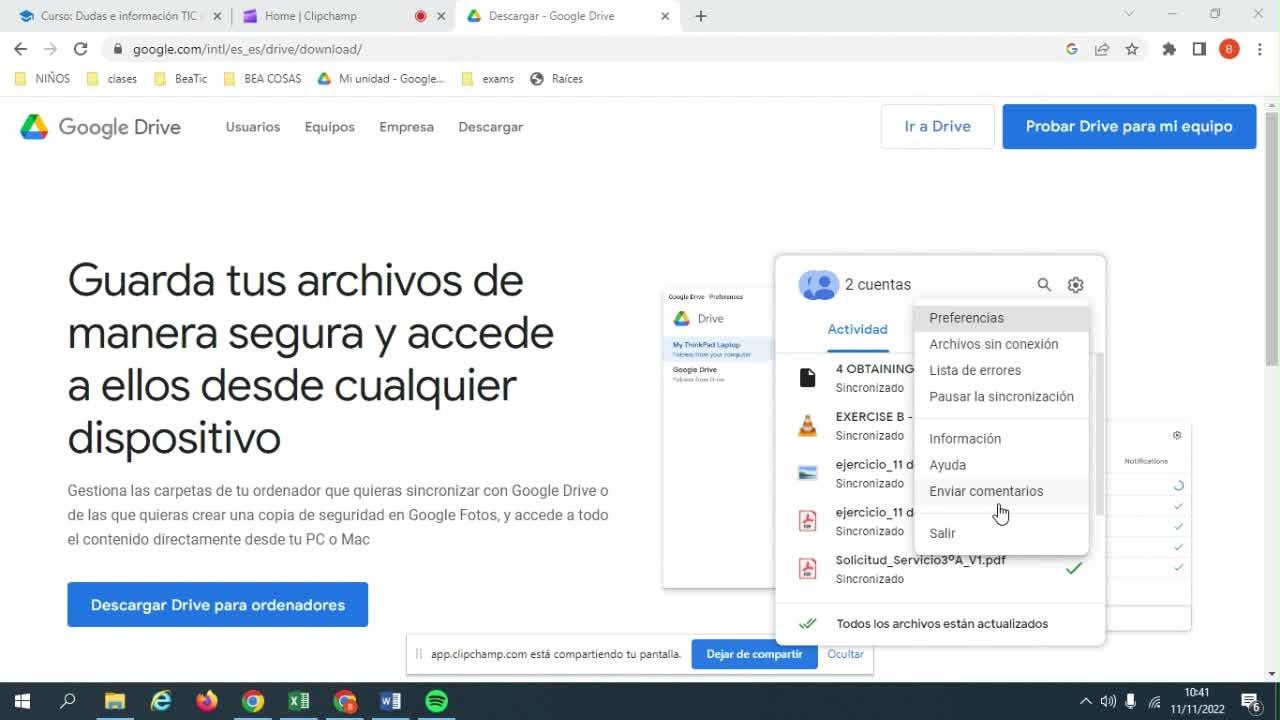Open the Windows Start menu
This screenshot has height=720, width=1280.
(22, 701)
